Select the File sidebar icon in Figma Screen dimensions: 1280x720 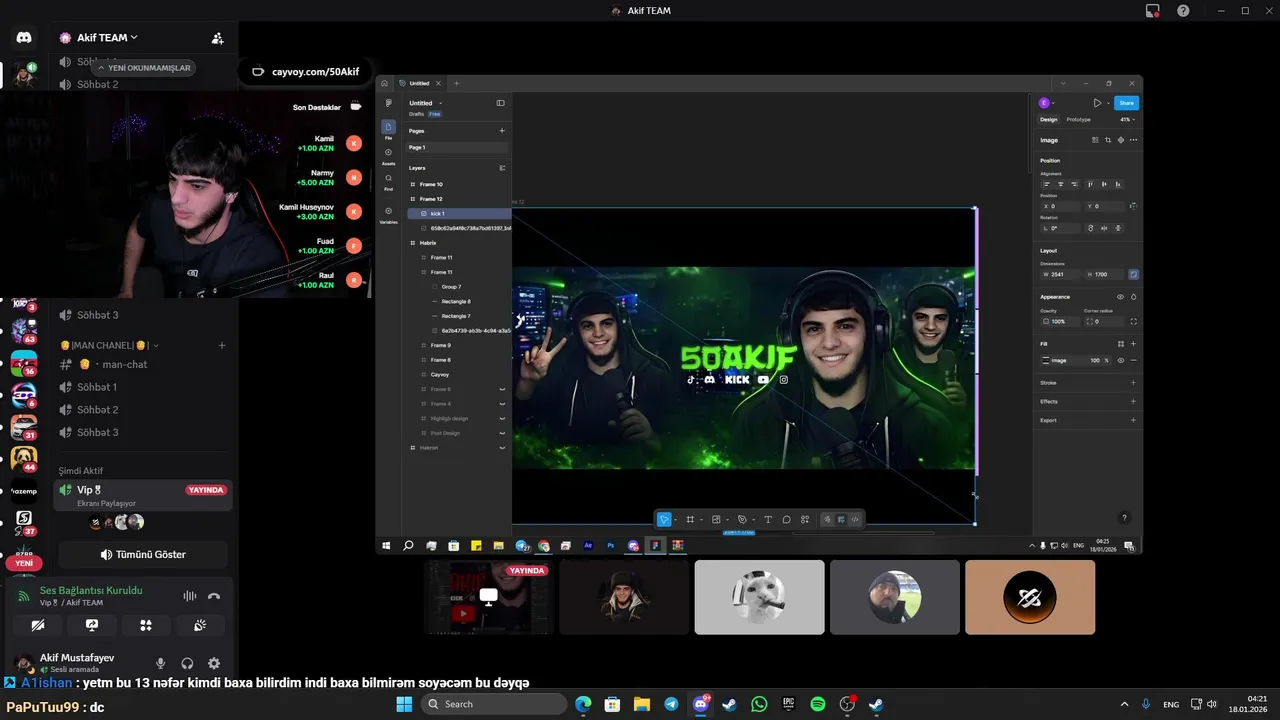click(388, 129)
